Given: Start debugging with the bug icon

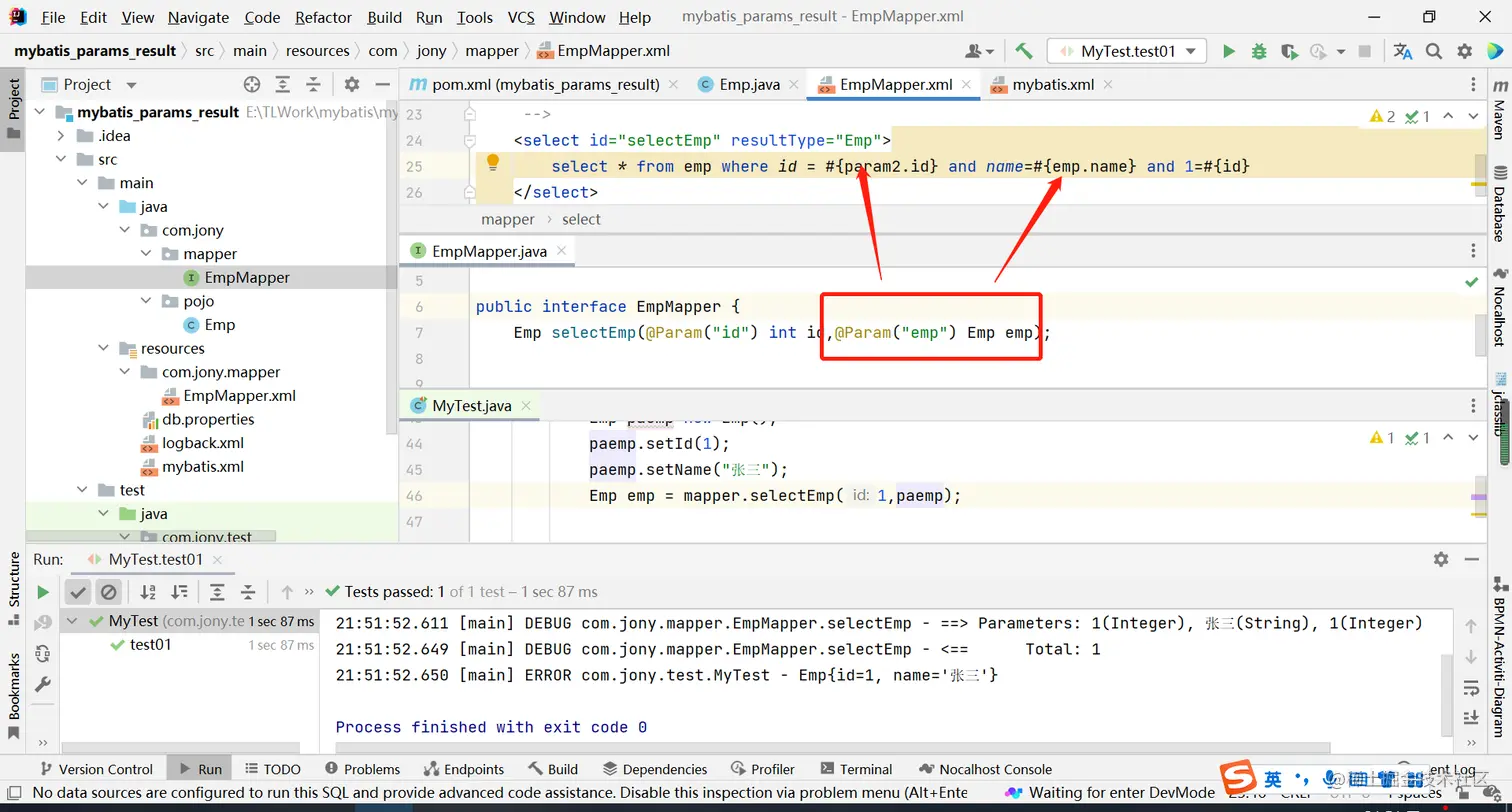Looking at the screenshot, I should pyautogui.click(x=1259, y=51).
